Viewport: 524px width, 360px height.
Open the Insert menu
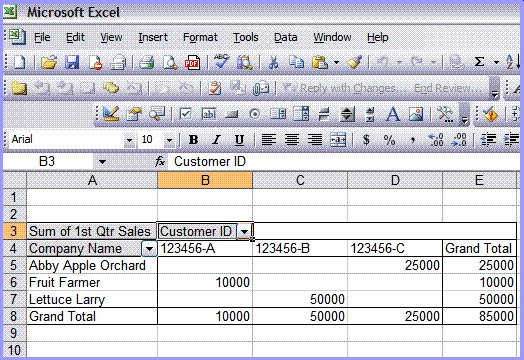(x=153, y=37)
